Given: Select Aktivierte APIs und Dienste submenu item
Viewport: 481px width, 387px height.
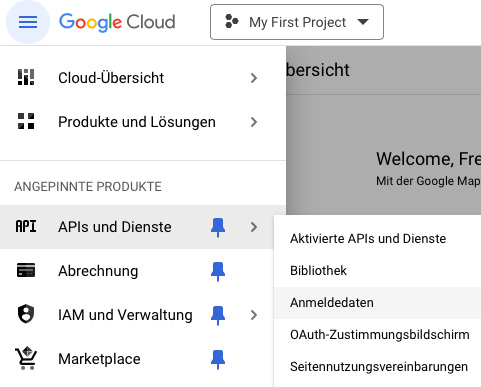Looking at the screenshot, I should tap(377, 239).
